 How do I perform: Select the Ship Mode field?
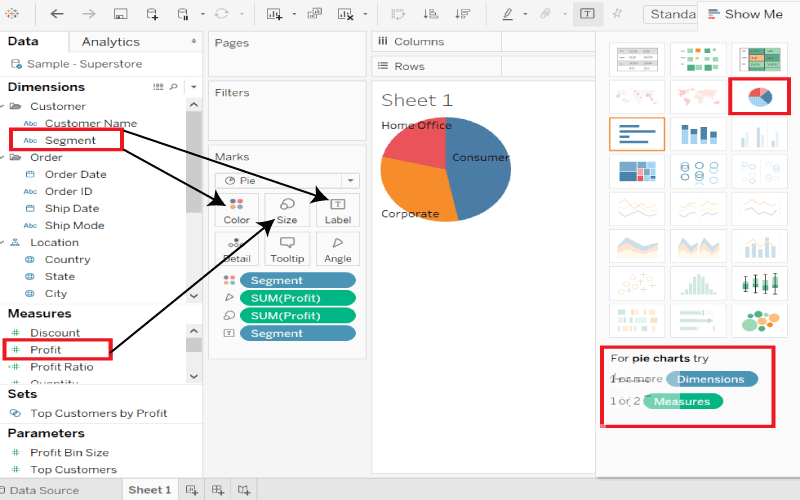pos(74,226)
